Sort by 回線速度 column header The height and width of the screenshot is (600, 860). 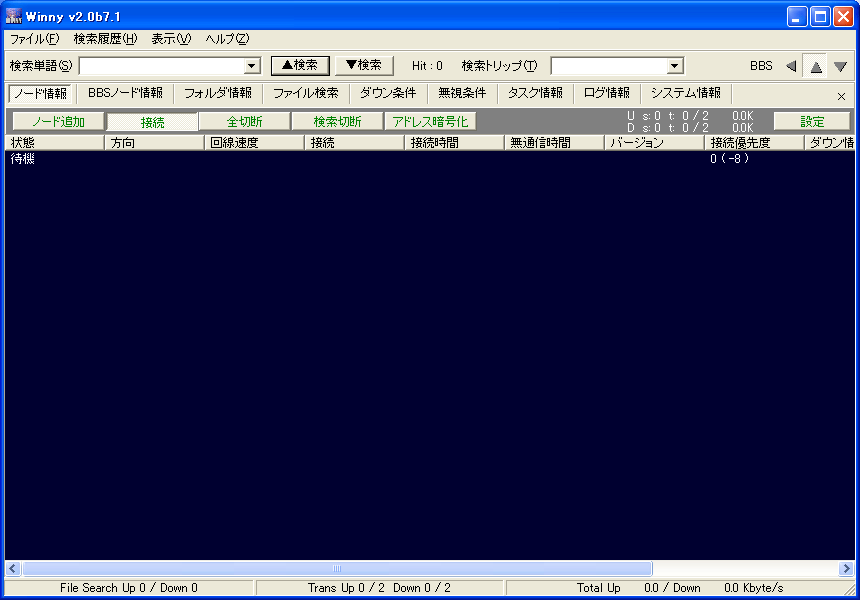(254, 143)
